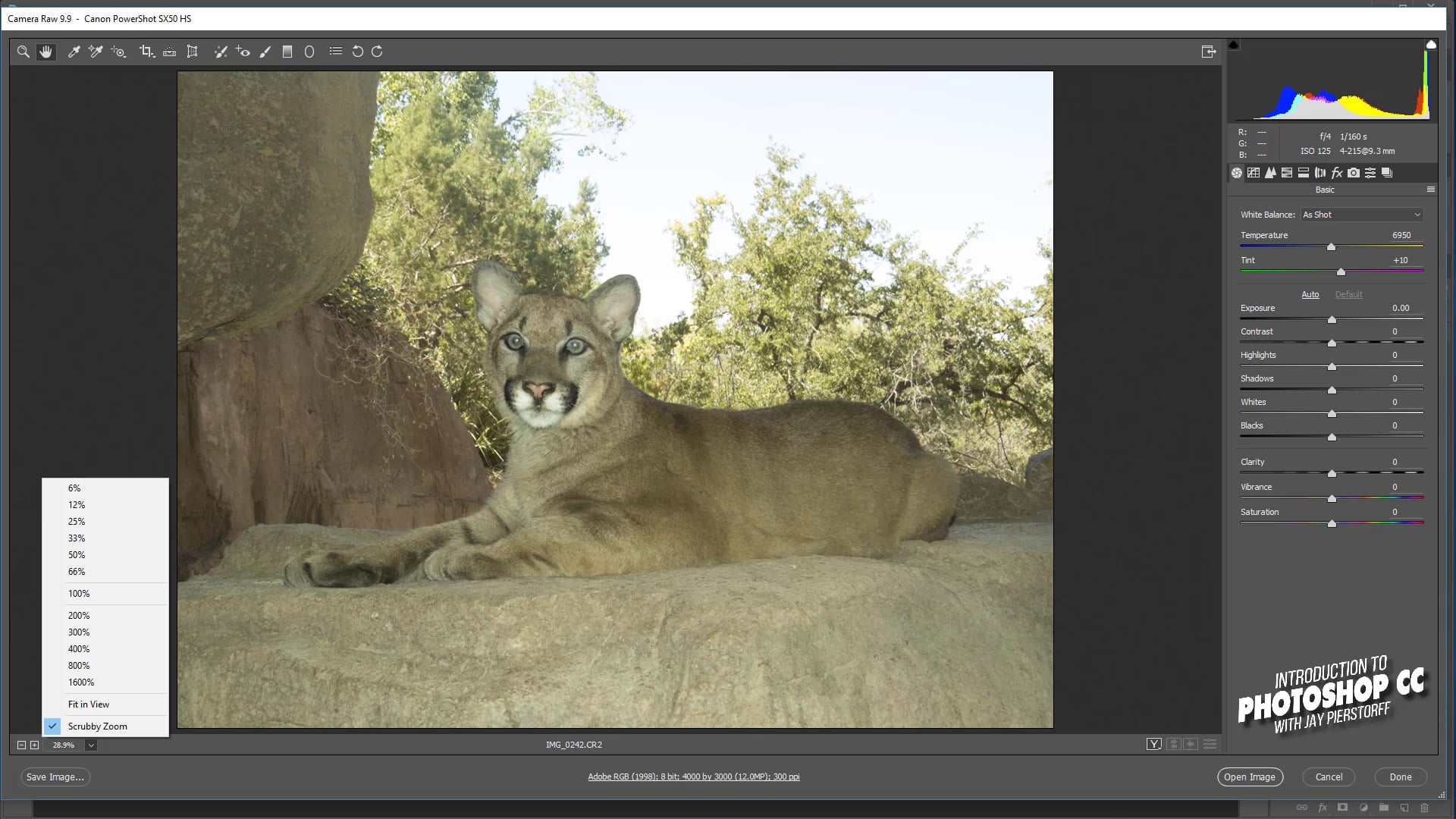The image size is (1456, 819).
Task: Select the Spot Removal tool
Action: (221, 52)
